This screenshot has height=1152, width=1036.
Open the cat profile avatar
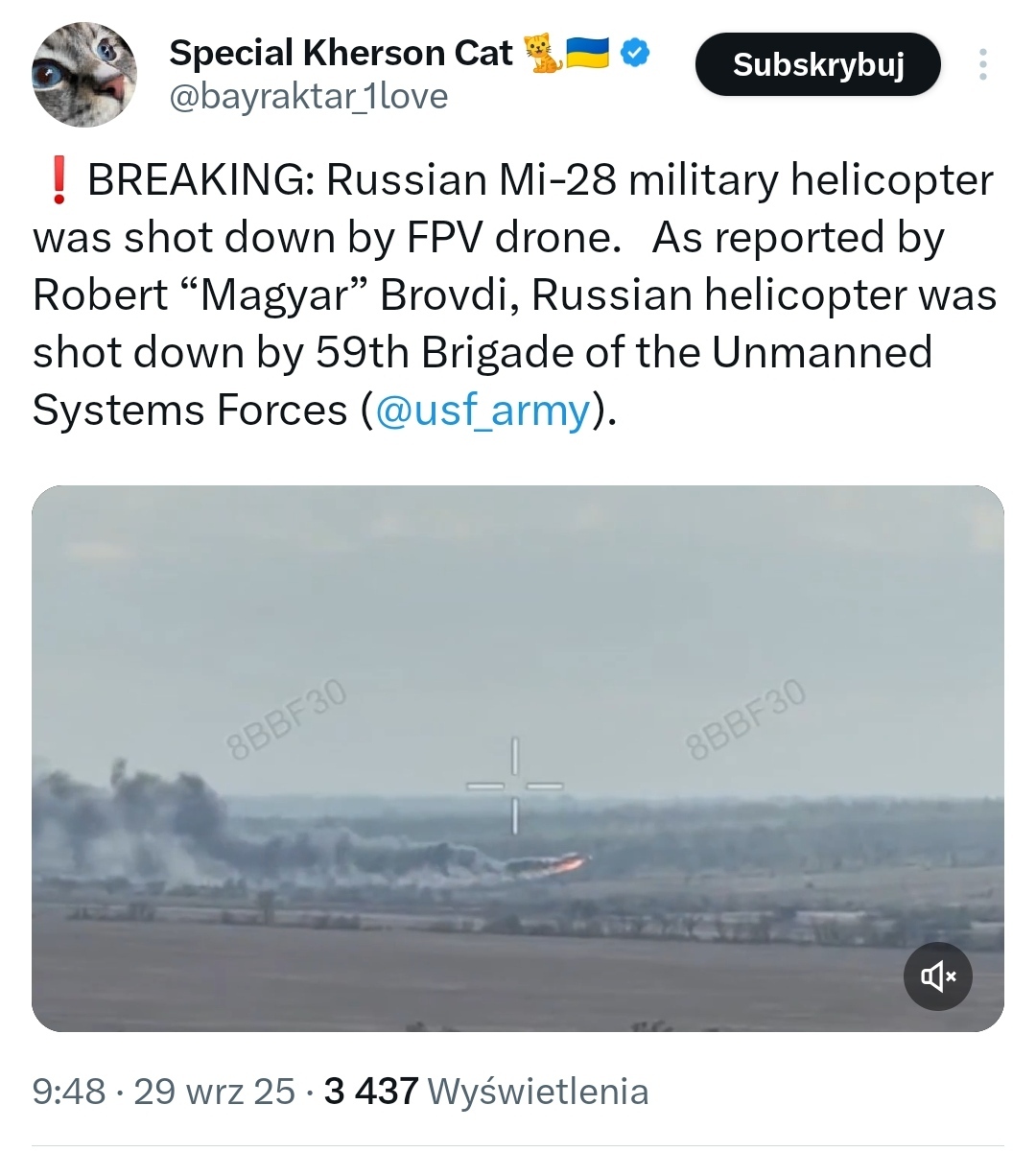pyautogui.click(x=84, y=74)
